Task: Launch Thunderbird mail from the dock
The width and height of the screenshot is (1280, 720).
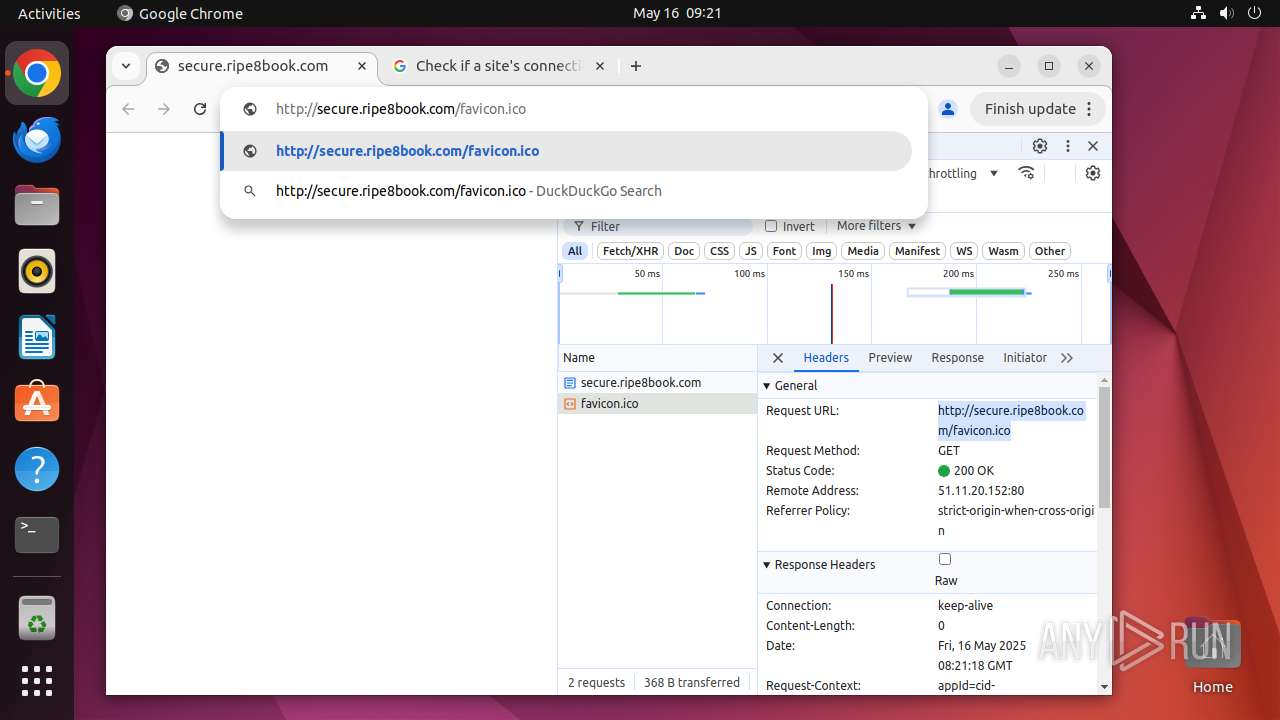Action: click(37, 139)
